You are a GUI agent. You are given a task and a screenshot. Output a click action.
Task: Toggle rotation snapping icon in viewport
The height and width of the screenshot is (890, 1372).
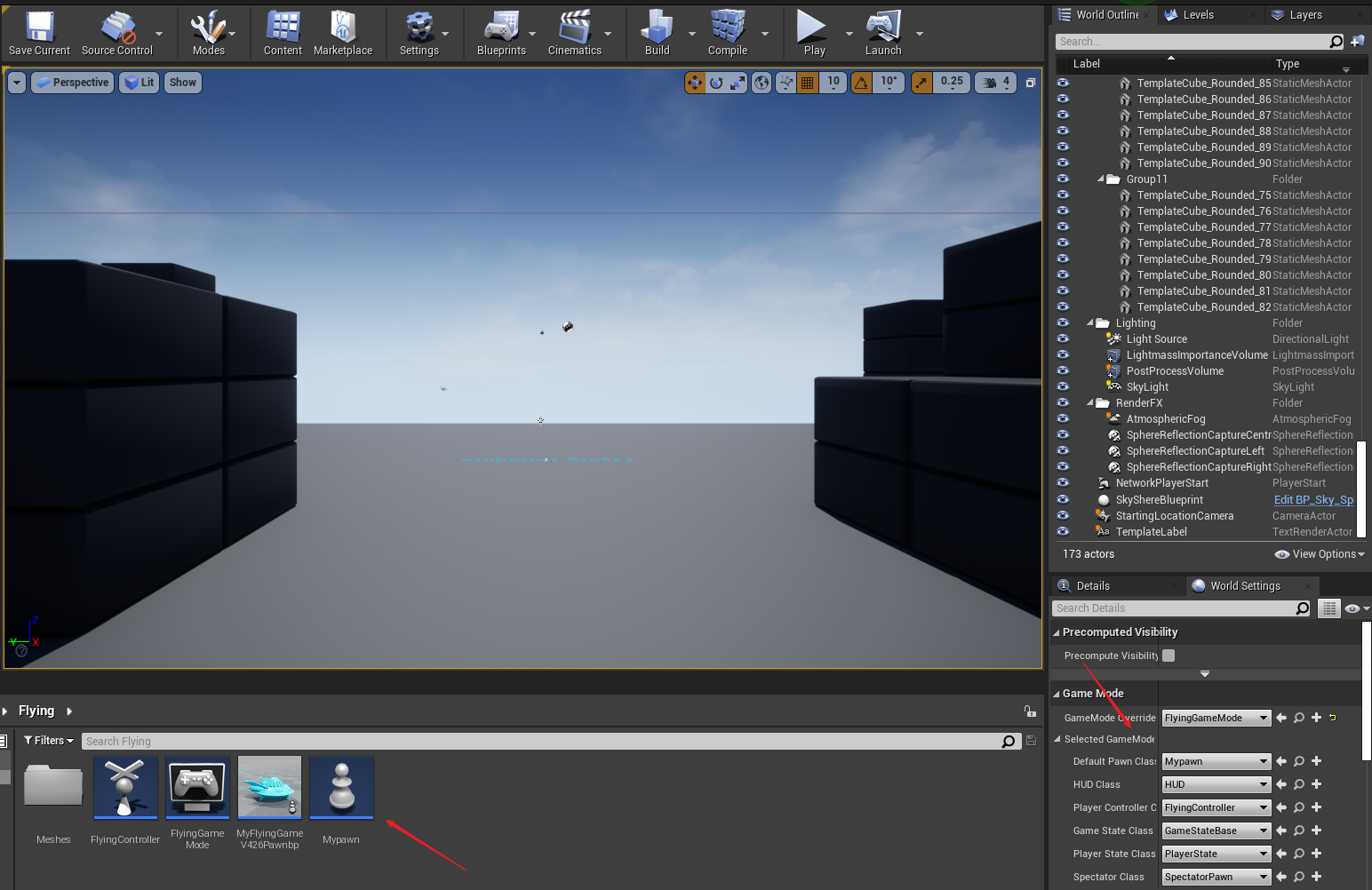[x=862, y=83]
